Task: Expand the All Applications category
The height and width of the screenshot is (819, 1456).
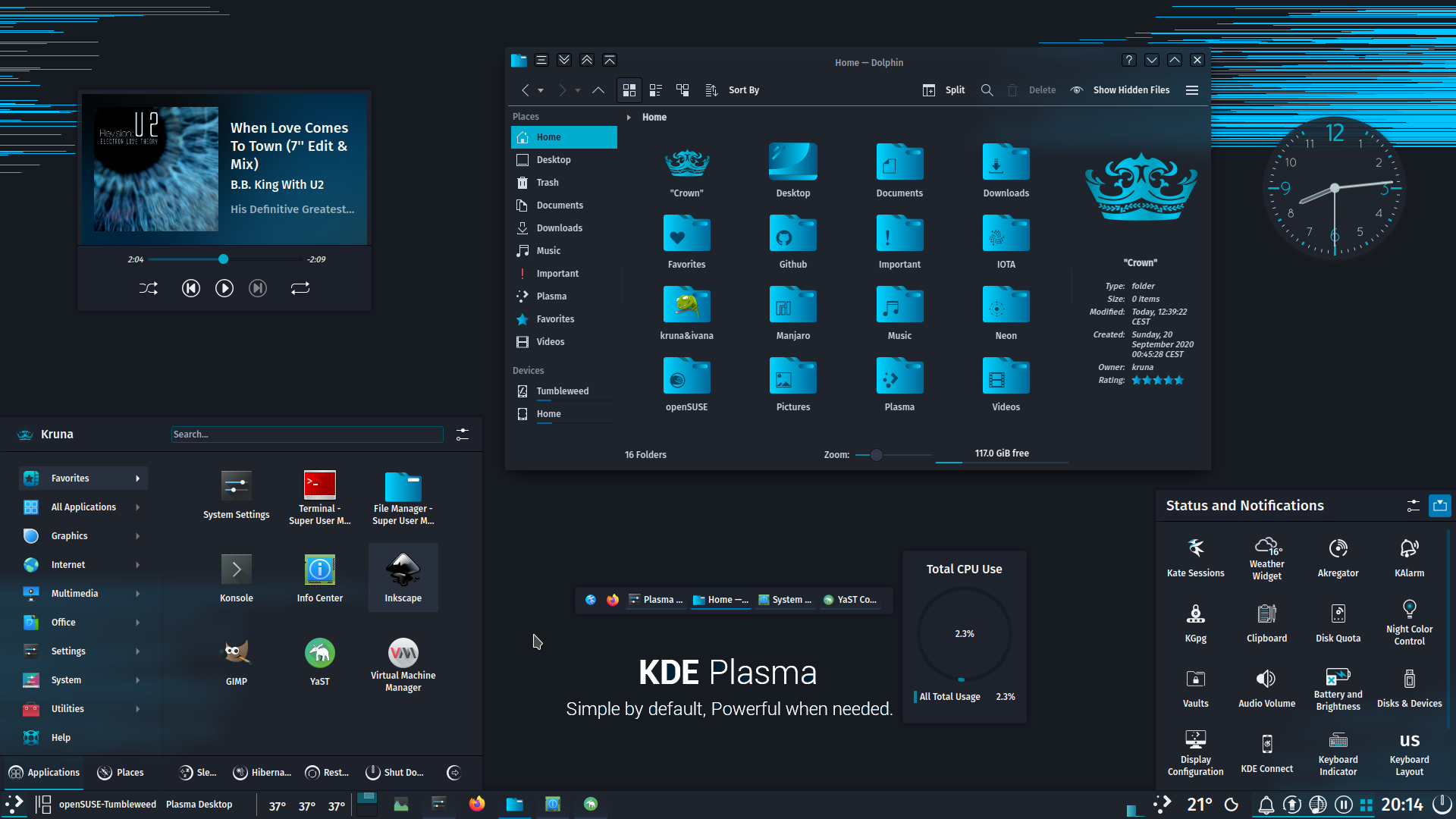Action: coord(83,507)
